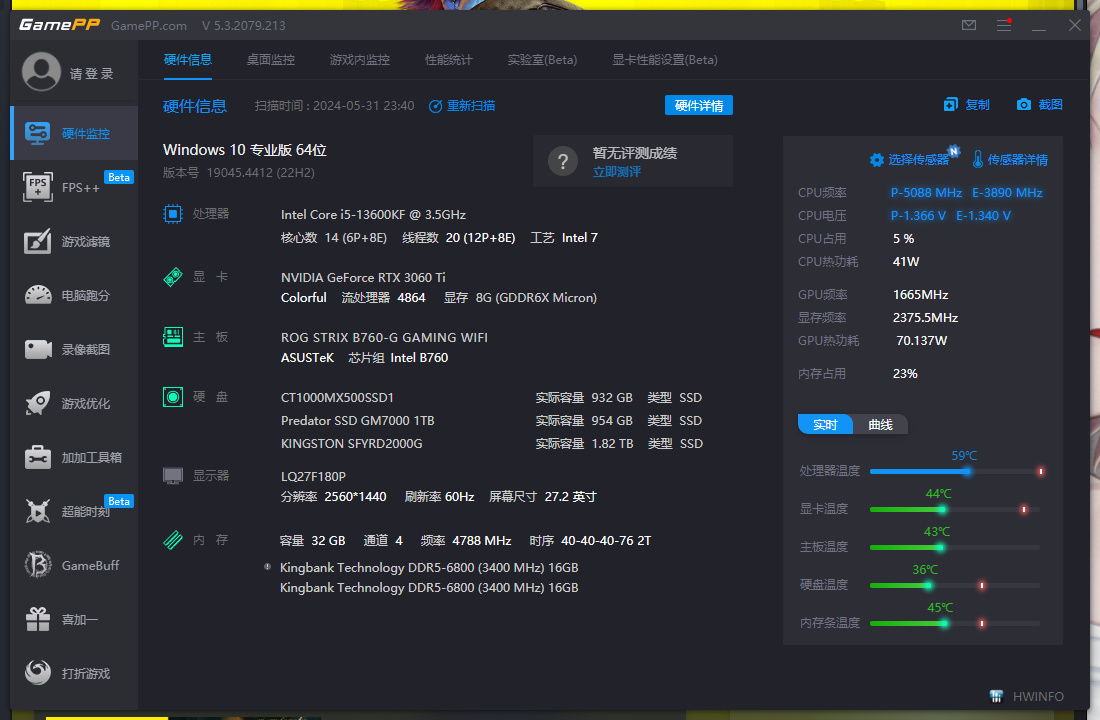Click the 选择传感器 gear icon
Viewport: 1100px width, 720px height.
tap(876, 160)
